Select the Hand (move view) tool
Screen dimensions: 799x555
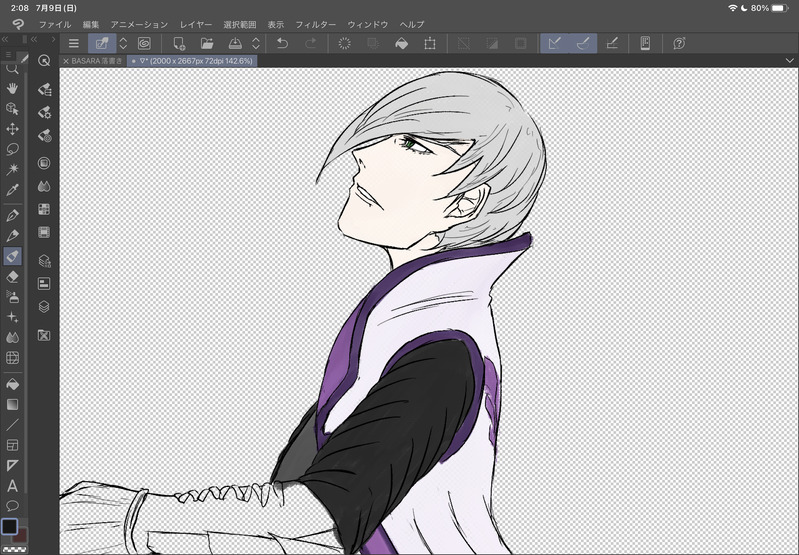12,89
